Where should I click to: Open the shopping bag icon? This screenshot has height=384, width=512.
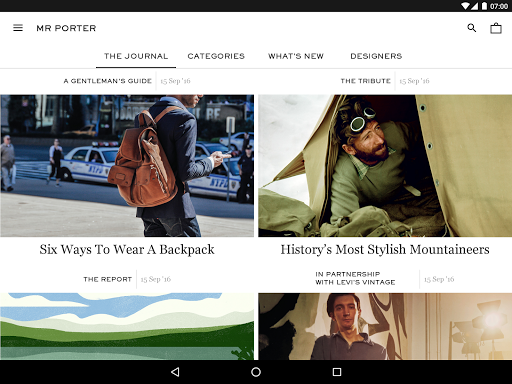point(496,28)
